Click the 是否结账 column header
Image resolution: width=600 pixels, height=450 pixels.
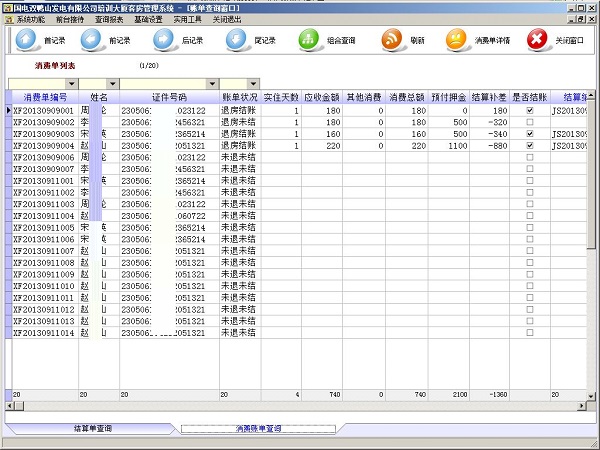click(530, 97)
